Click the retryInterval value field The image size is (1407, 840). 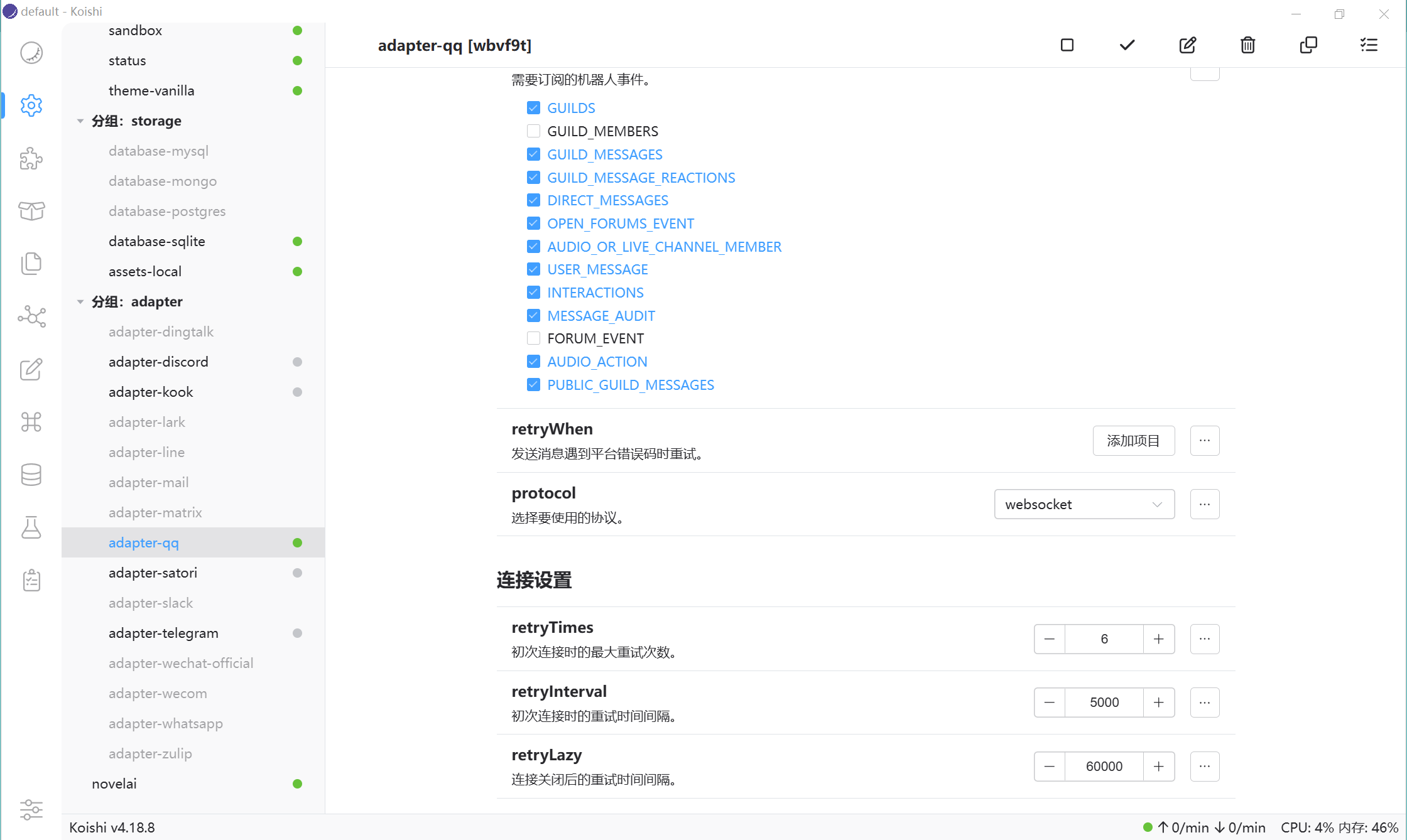(1104, 703)
